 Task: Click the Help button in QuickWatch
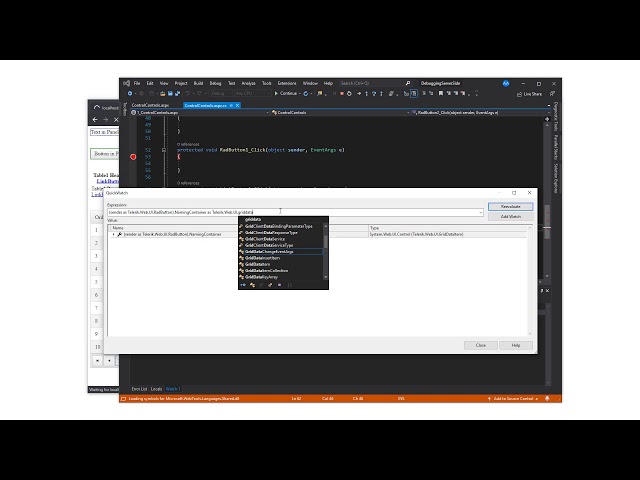click(x=516, y=345)
